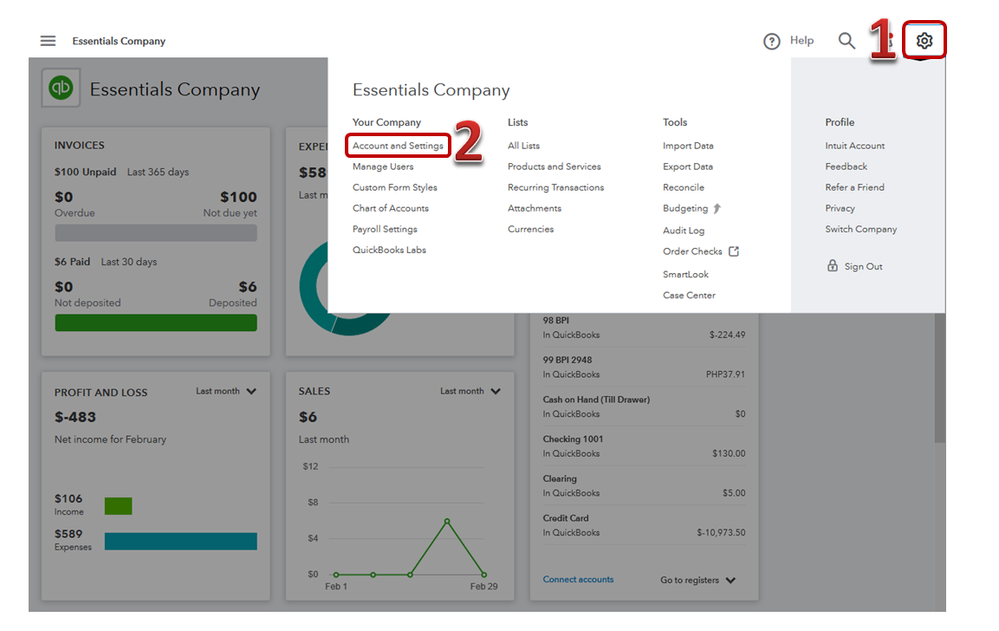Click the green Deposited progress bar
This screenshot has width=999, height=631.
tap(156, 323)
